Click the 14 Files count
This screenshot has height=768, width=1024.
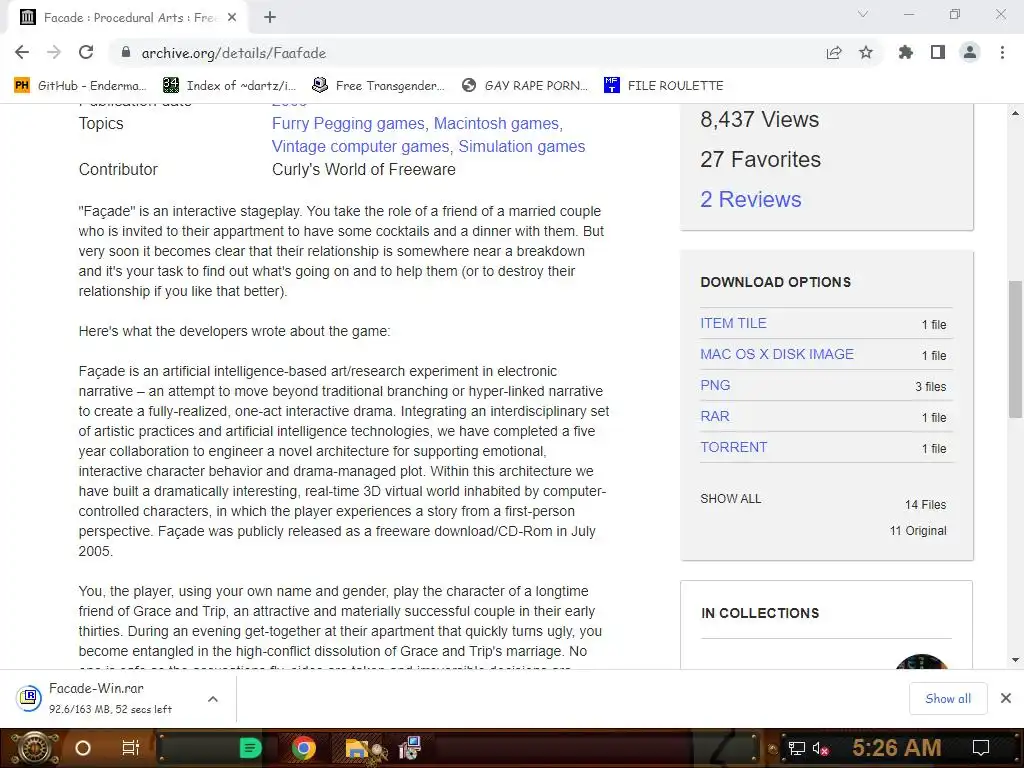[925, 505]
